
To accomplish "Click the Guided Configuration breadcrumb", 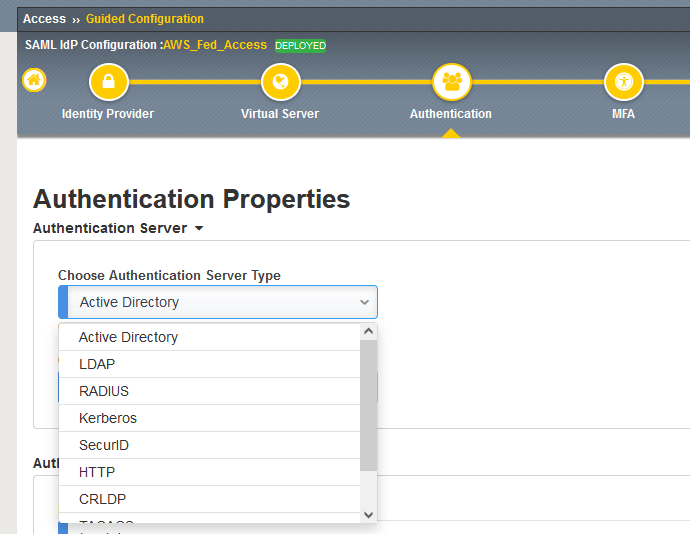I will pyautogui.click(x=145, y=19).
